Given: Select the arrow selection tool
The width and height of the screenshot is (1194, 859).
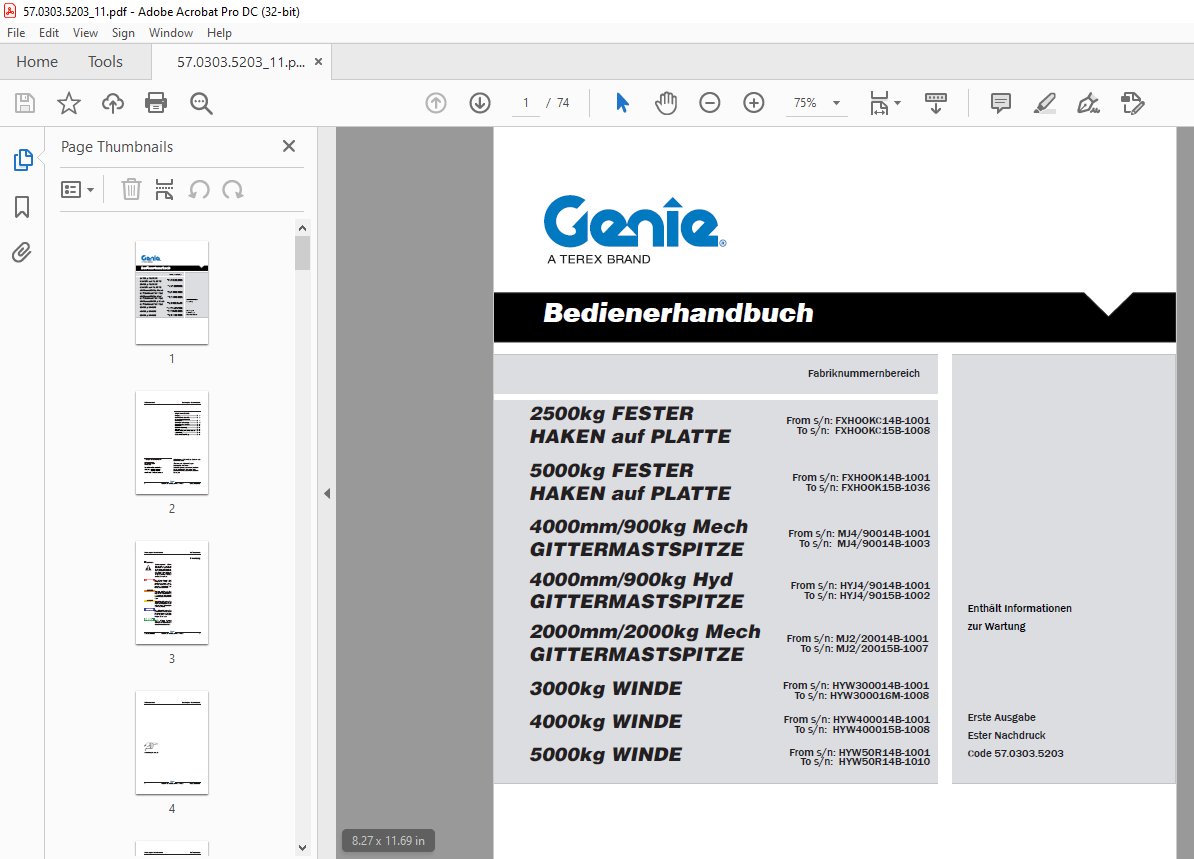Looking at the screenshot, I should [622, 103].
